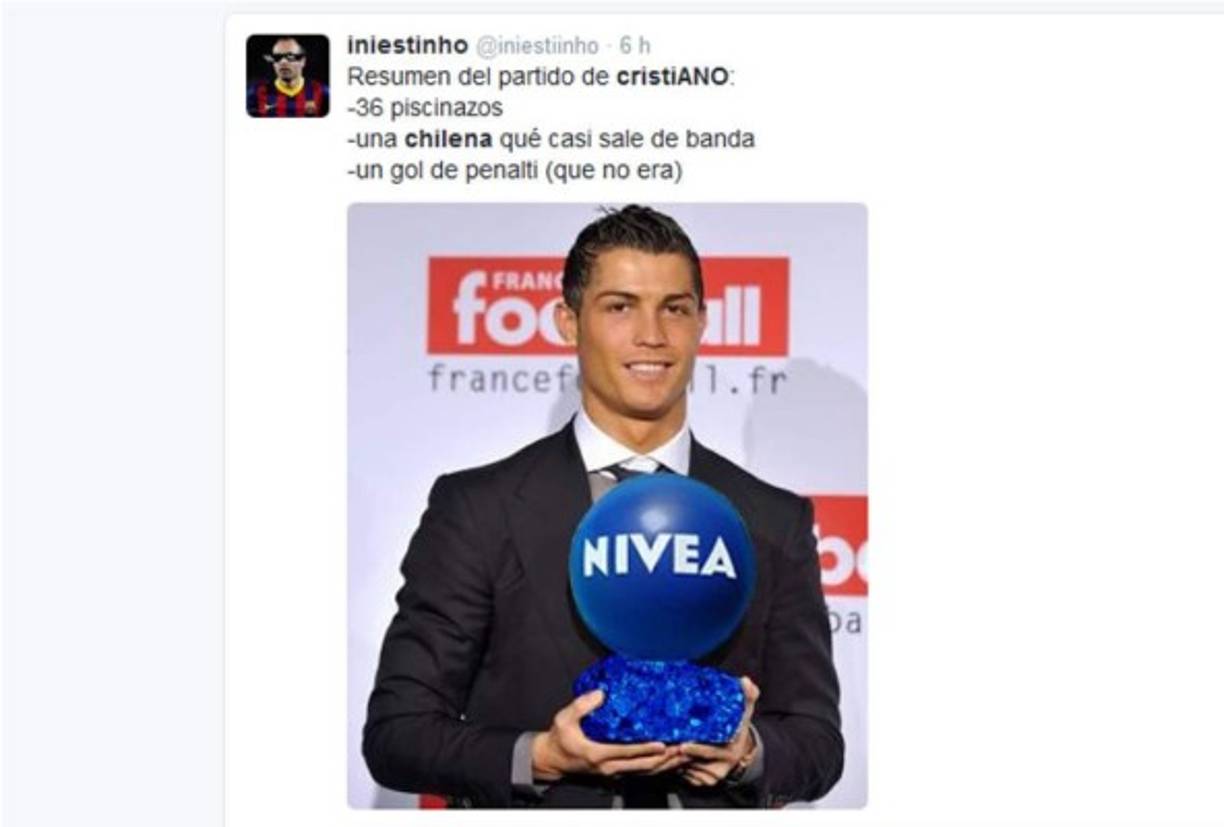
Task: Click the man's hair in the photo
Action: (x=628, y=250)
